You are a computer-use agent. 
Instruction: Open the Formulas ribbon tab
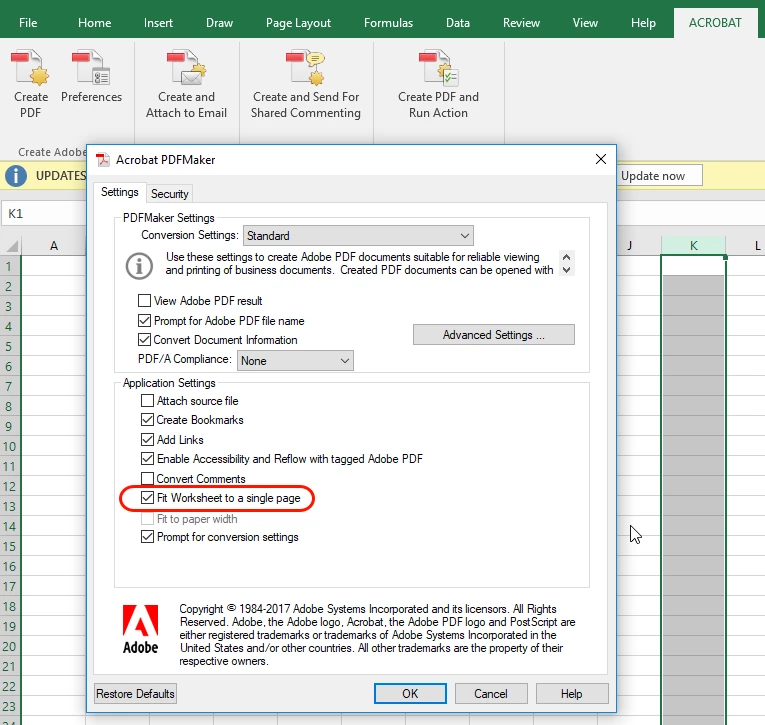[388, 22]
